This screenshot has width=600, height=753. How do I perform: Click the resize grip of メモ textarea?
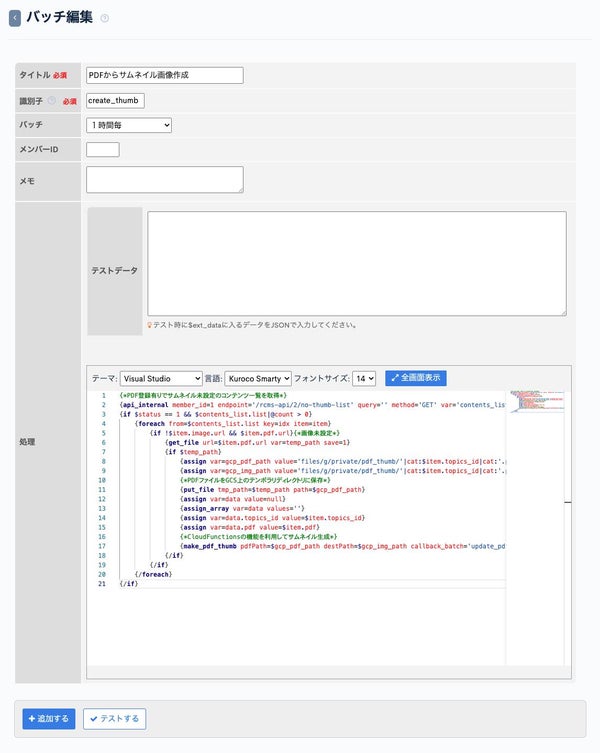pyautogui.click(x=241, y=190)
